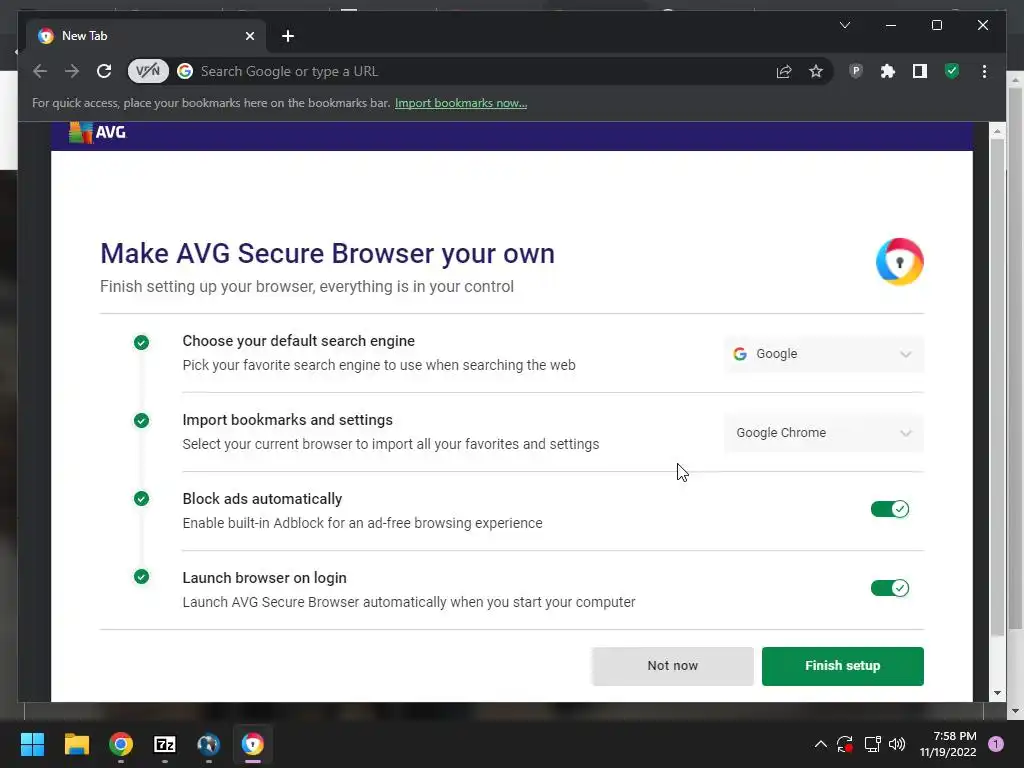This screenshot has width=1024, height=768.
Task: Click Import bookmarks now link
Action: click(x=461, y=103)
